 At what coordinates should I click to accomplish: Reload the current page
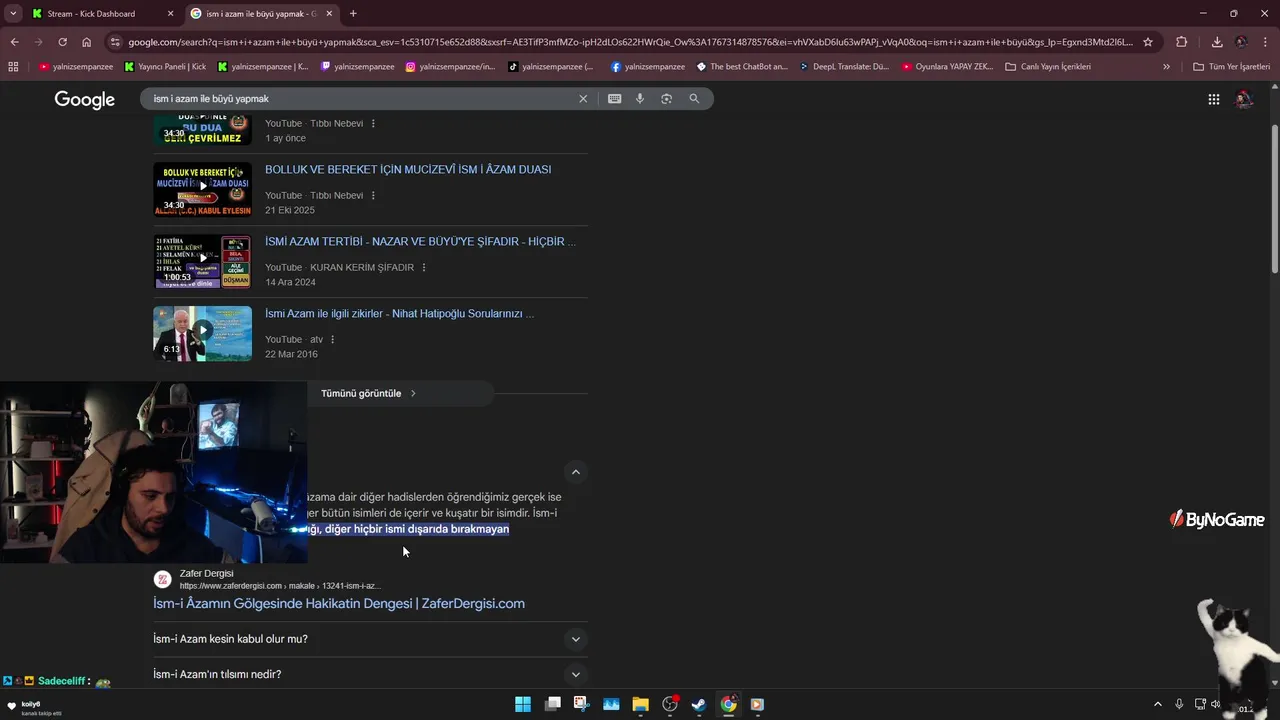62,42
